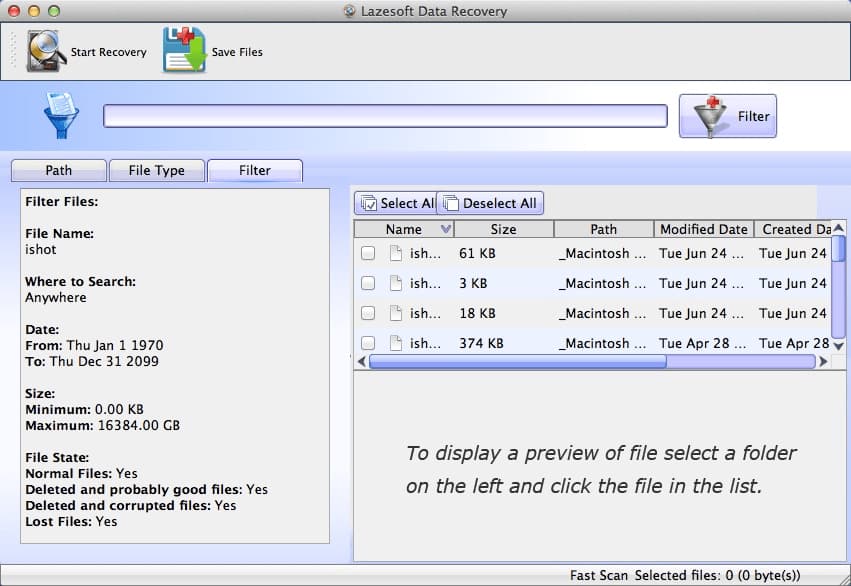Viewport: 851px width, 586px height.
Task: Click 'ishot' under File Name
Action: click(41, 250)
